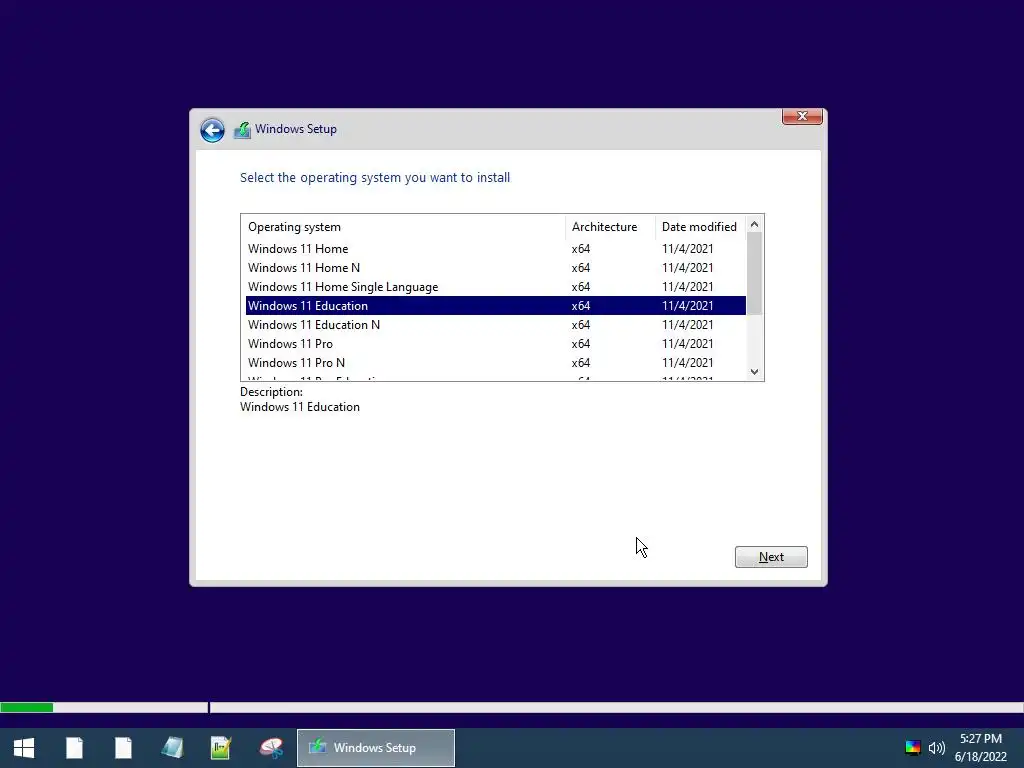
Task: Click the list scroll up arrow
Action: [754, 224]
